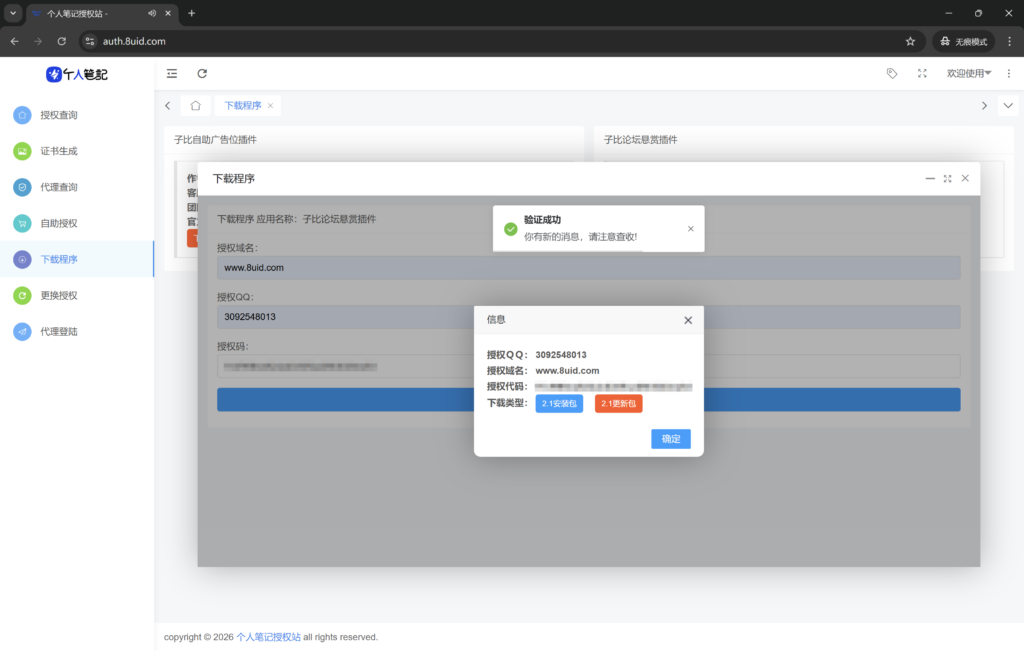Reload the browser page
Image resolution: width=1024 pixels, height=651 pixels.
(61, 41)
